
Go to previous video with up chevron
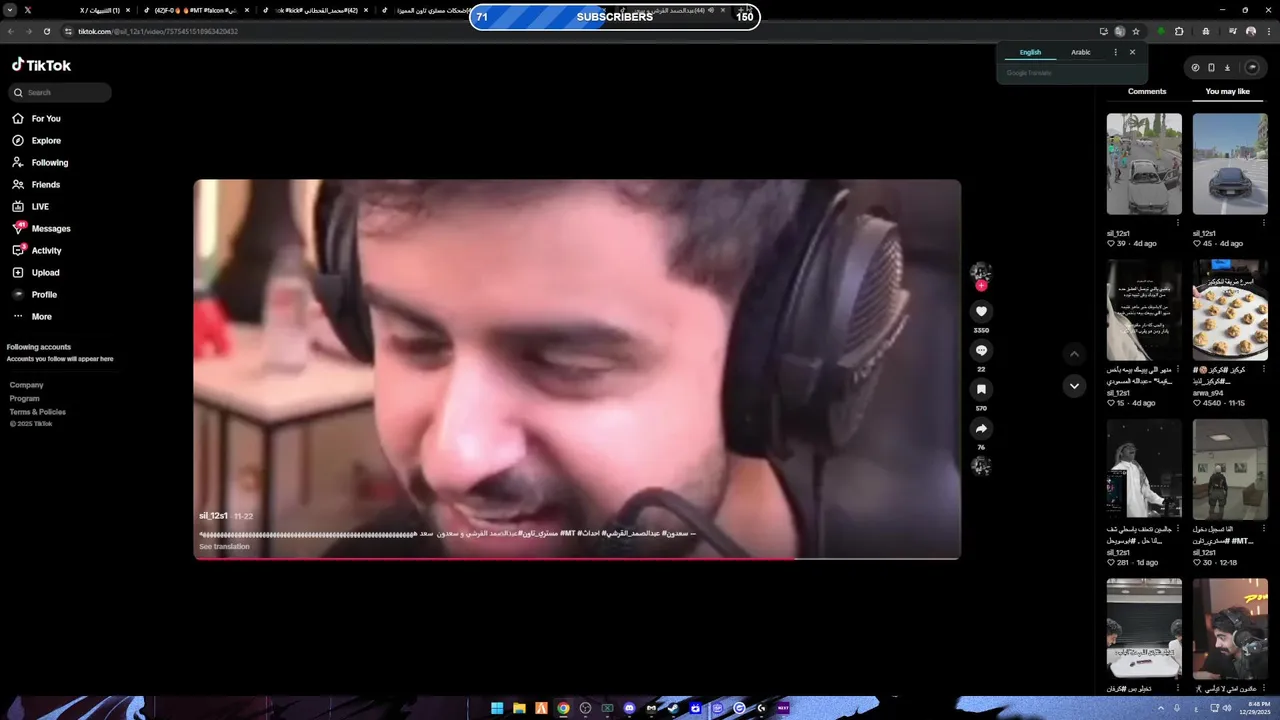[x=1074, y=353]
